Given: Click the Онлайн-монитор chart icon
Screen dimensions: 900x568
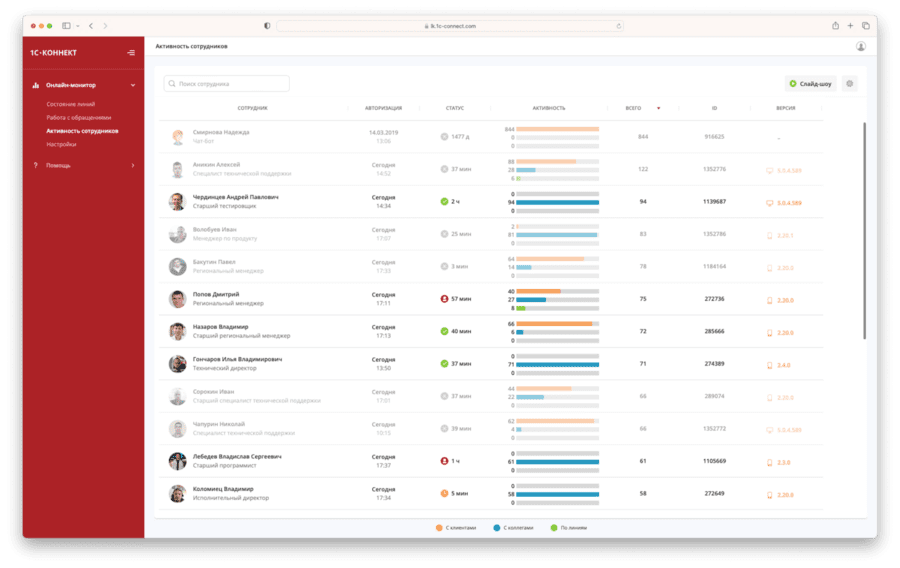Looking at the screenshot, I should tap(36, 85).
